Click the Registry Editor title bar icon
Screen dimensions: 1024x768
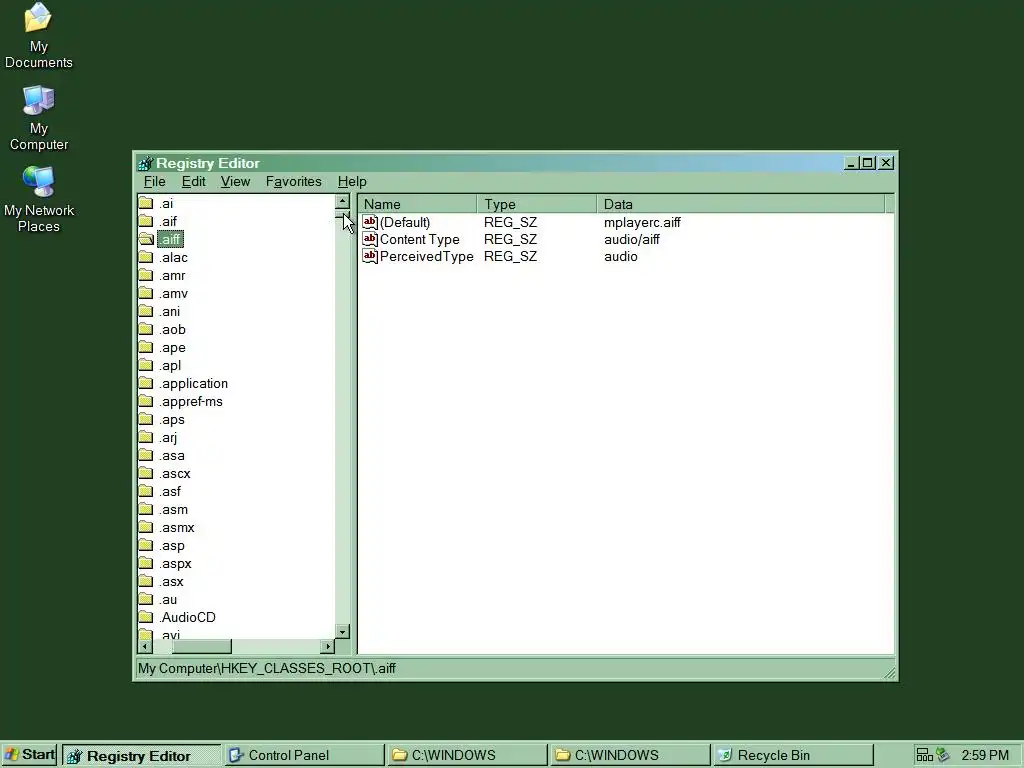click(x=145, y=163)
